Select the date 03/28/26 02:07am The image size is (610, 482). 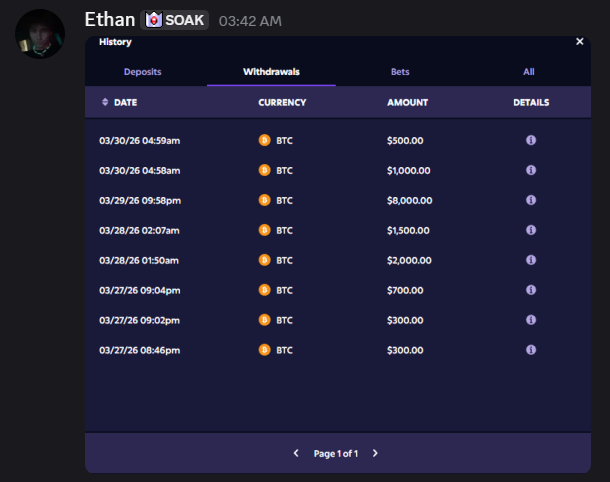coord(139,230)
